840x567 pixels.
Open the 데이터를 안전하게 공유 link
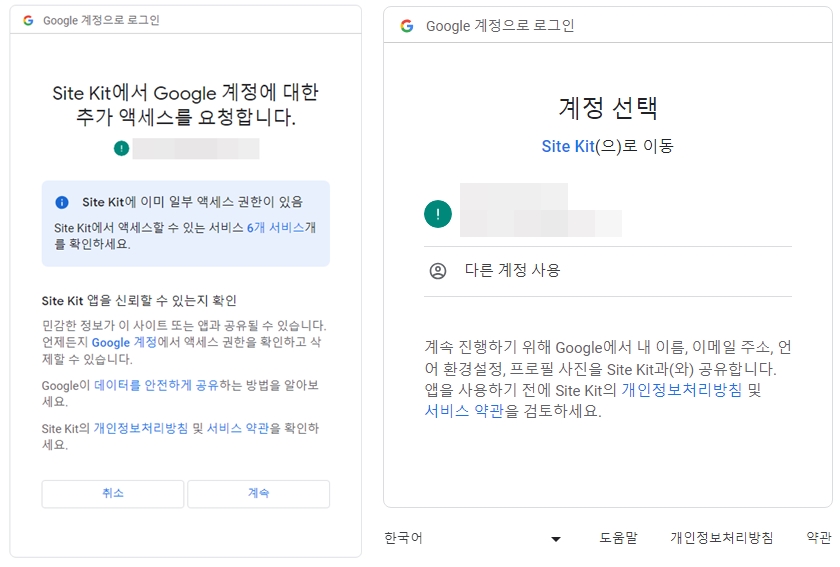coord(156,385)
